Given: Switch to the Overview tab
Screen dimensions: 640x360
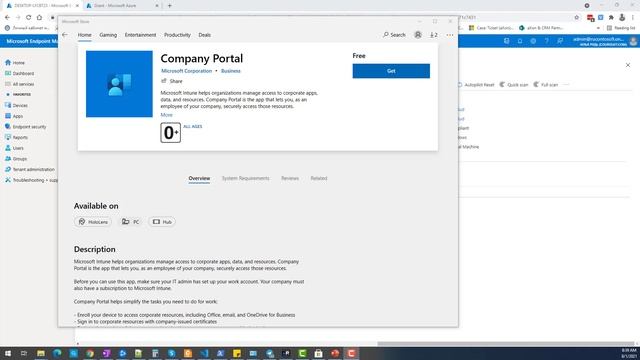Looking at the screenshot, I should 199,178.
